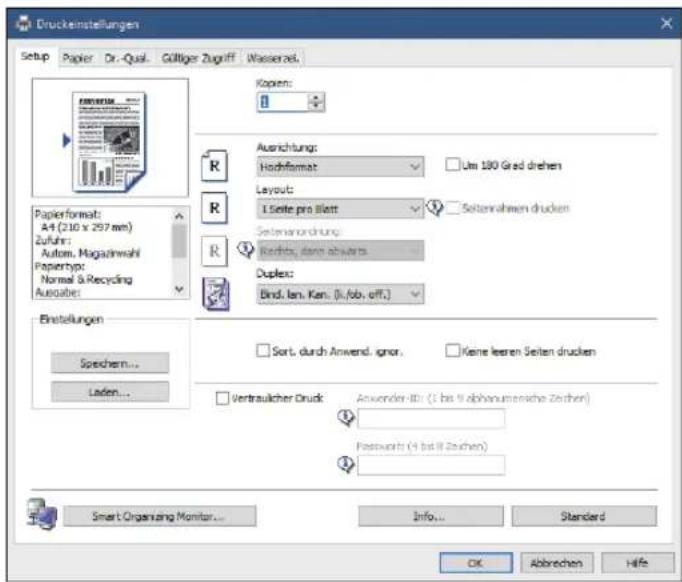Viewport: 682px width, 582px height.
Task: Increase Kopien using the up spinner arrow
Action: (317, 98)
